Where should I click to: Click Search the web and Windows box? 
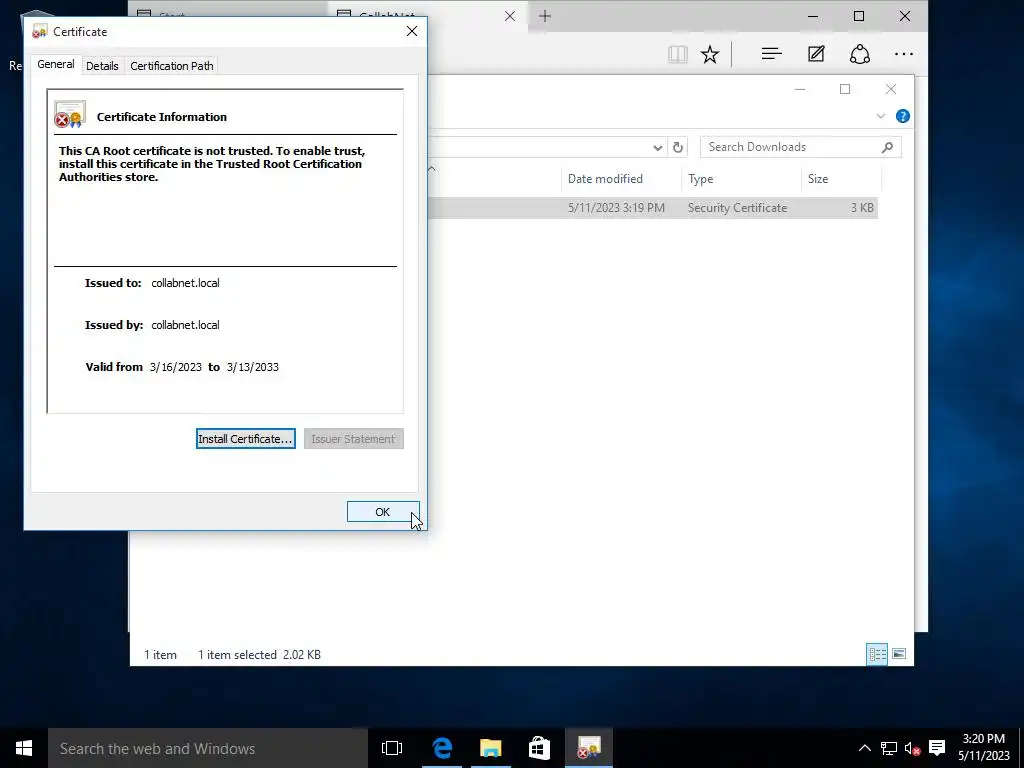point(208,748)
